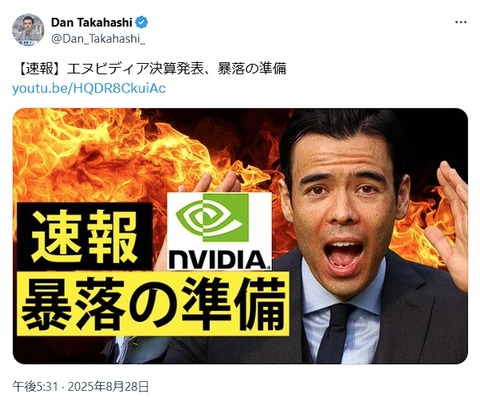Follow the youtu.be/HQDR8CkuiAc link
Screen dimensions: 480x407
click(89, 89)
